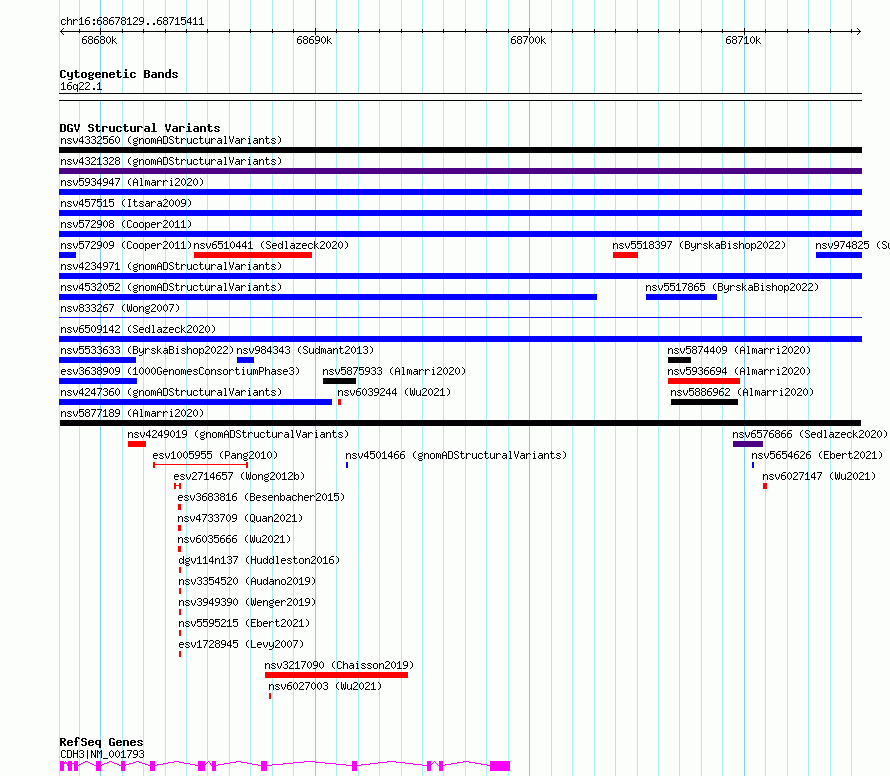
Task: Click the 68700k ruler tick label
Action: [528, 40]
